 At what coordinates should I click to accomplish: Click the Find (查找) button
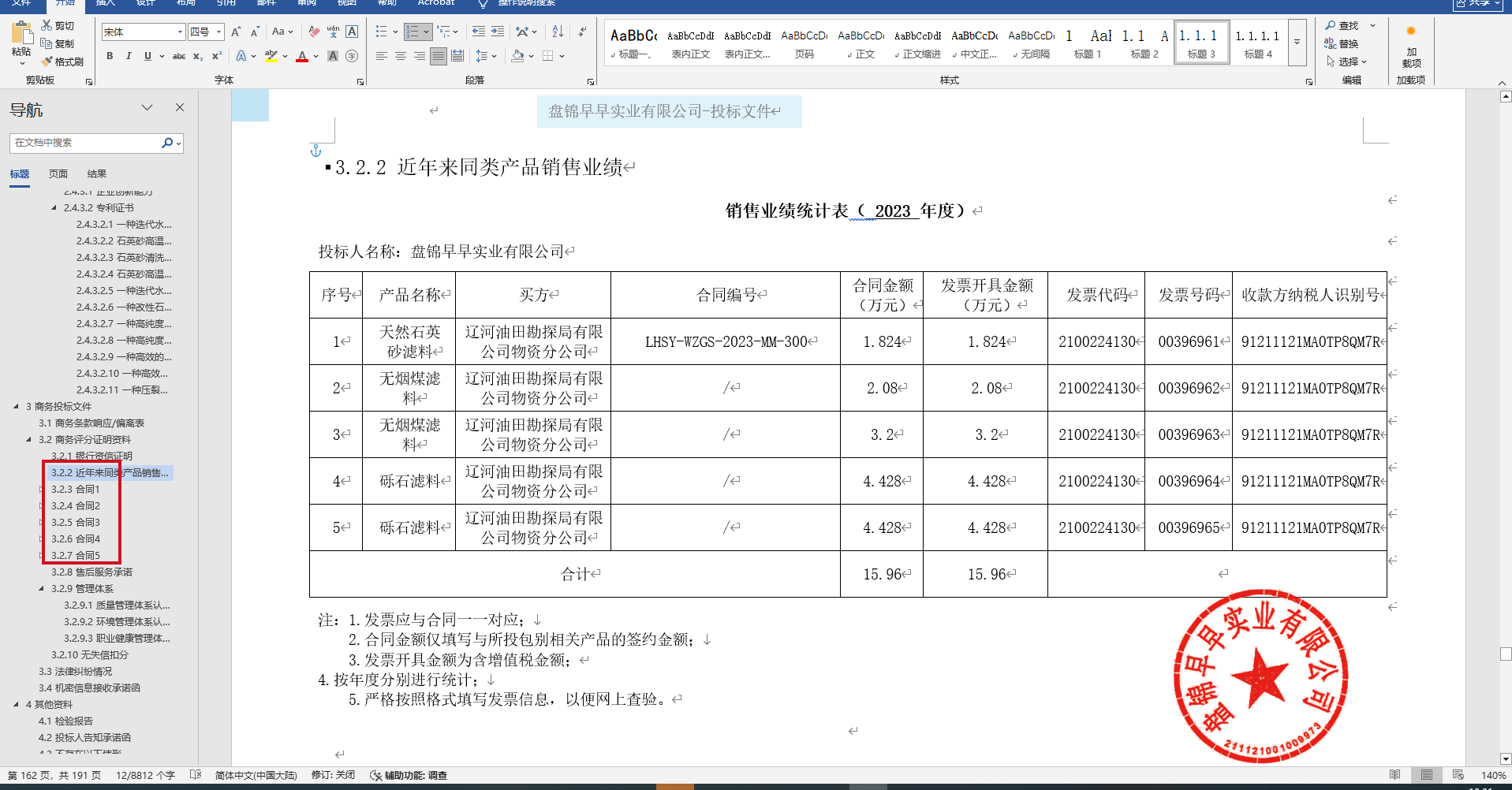(x=1342, y=26)
